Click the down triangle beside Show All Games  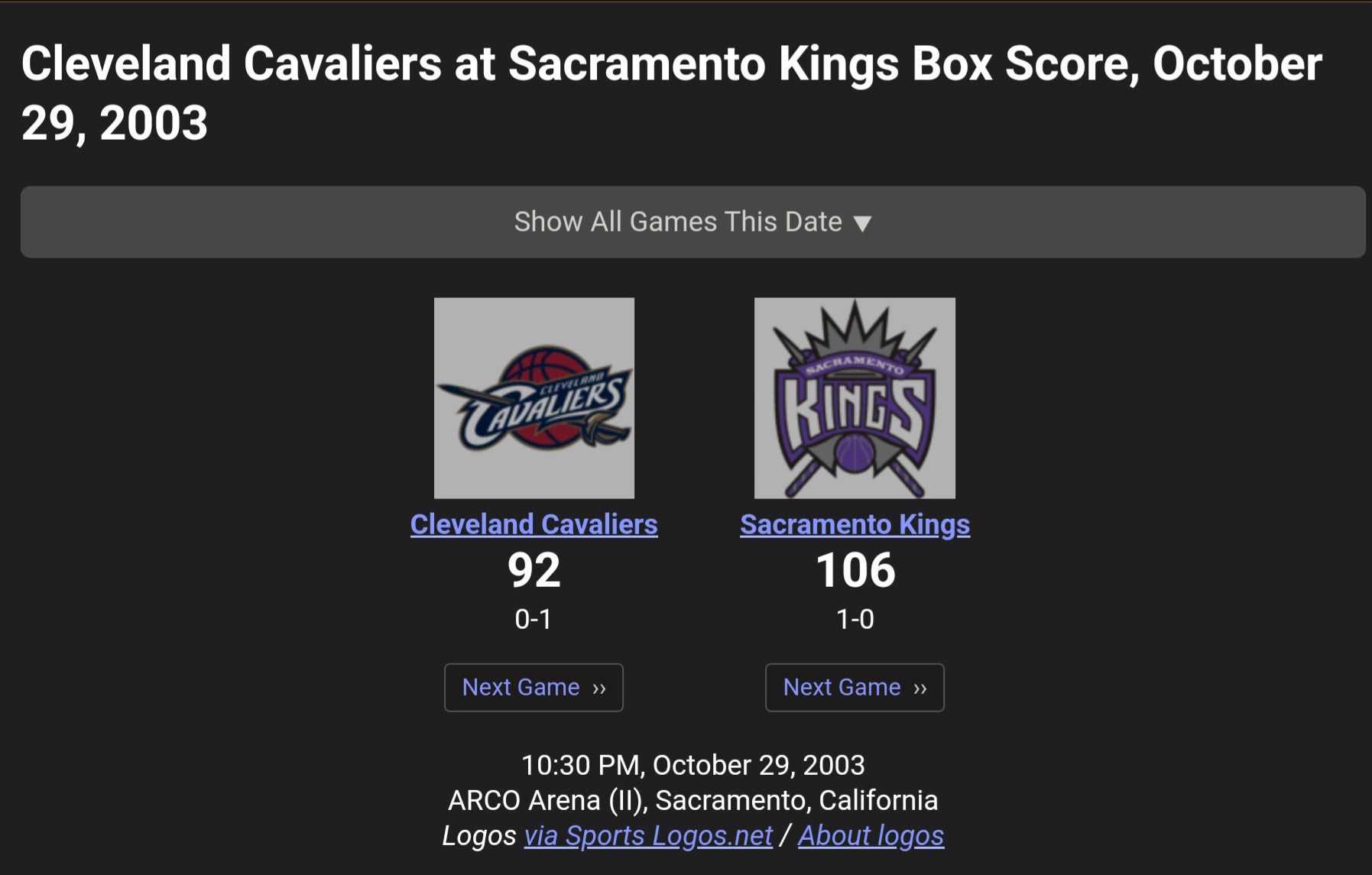pos(863,223)
